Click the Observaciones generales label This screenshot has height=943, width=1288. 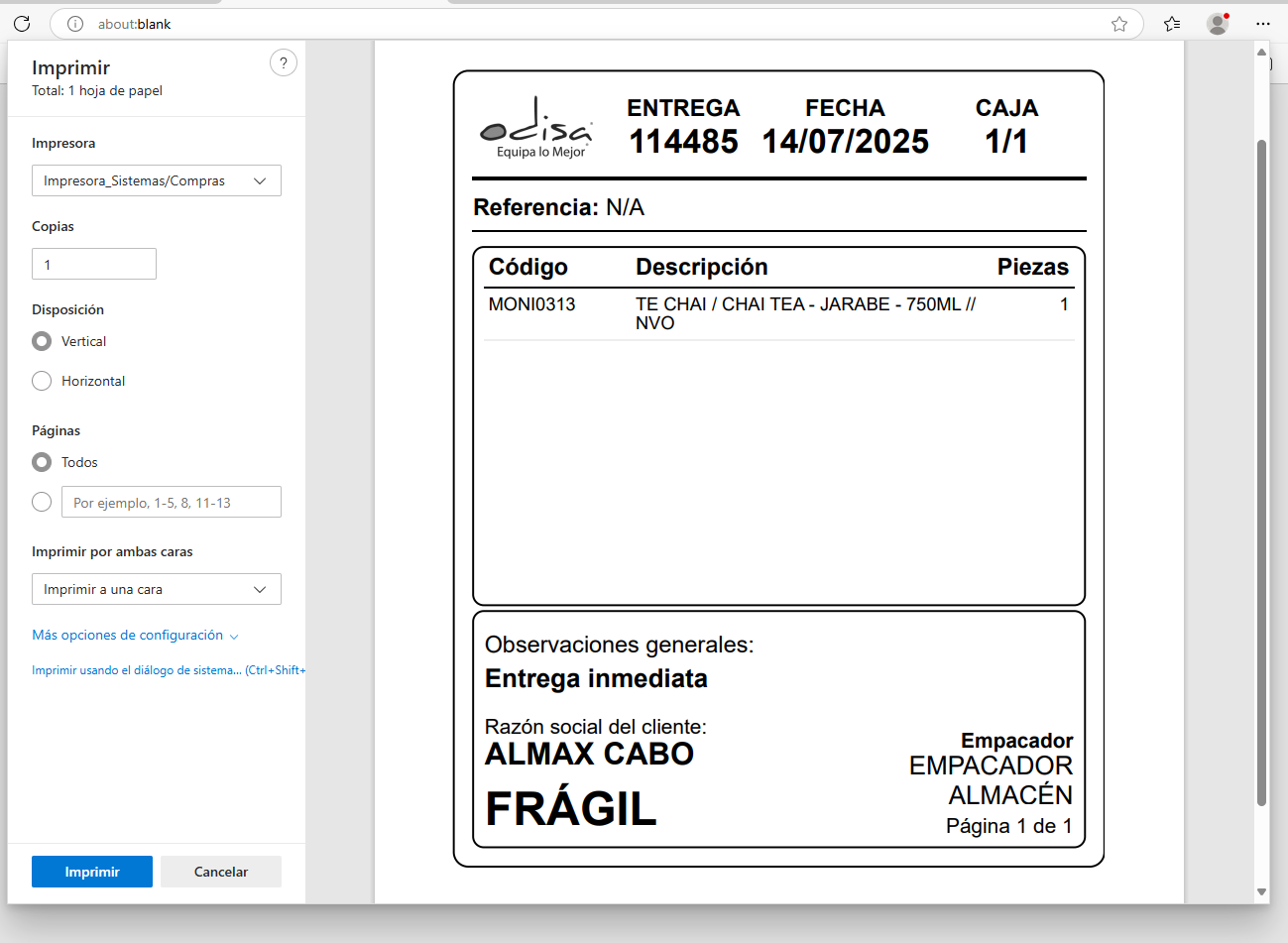point(619,645)
